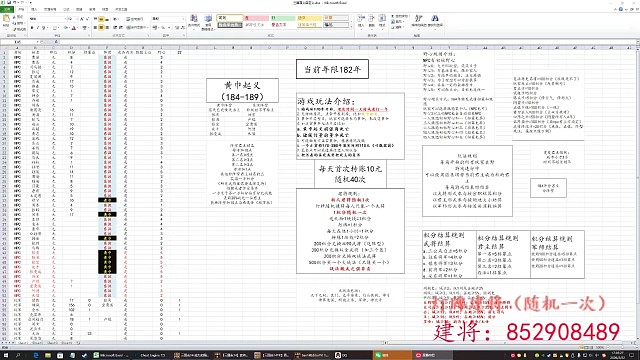Click inside the formula bar input
This screenshot has height=360, width=640.
coord(347,42)
